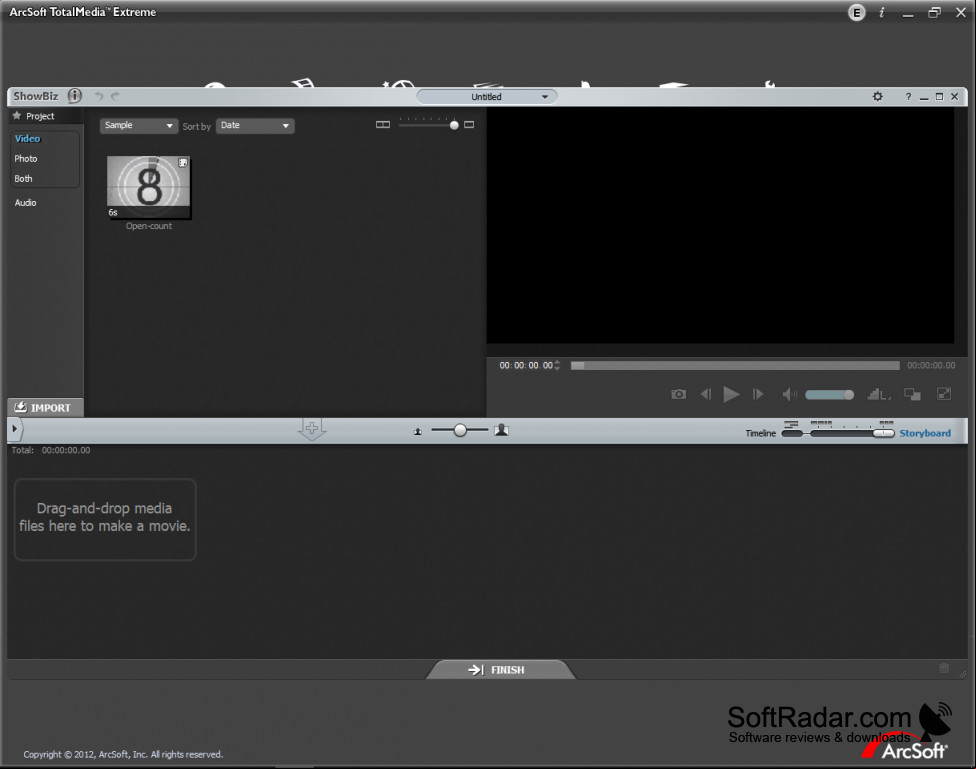Open ShowBiz help question mark
Image resolution: width=976 pixels, height=769 pixels.
click(x=908, y=97)
